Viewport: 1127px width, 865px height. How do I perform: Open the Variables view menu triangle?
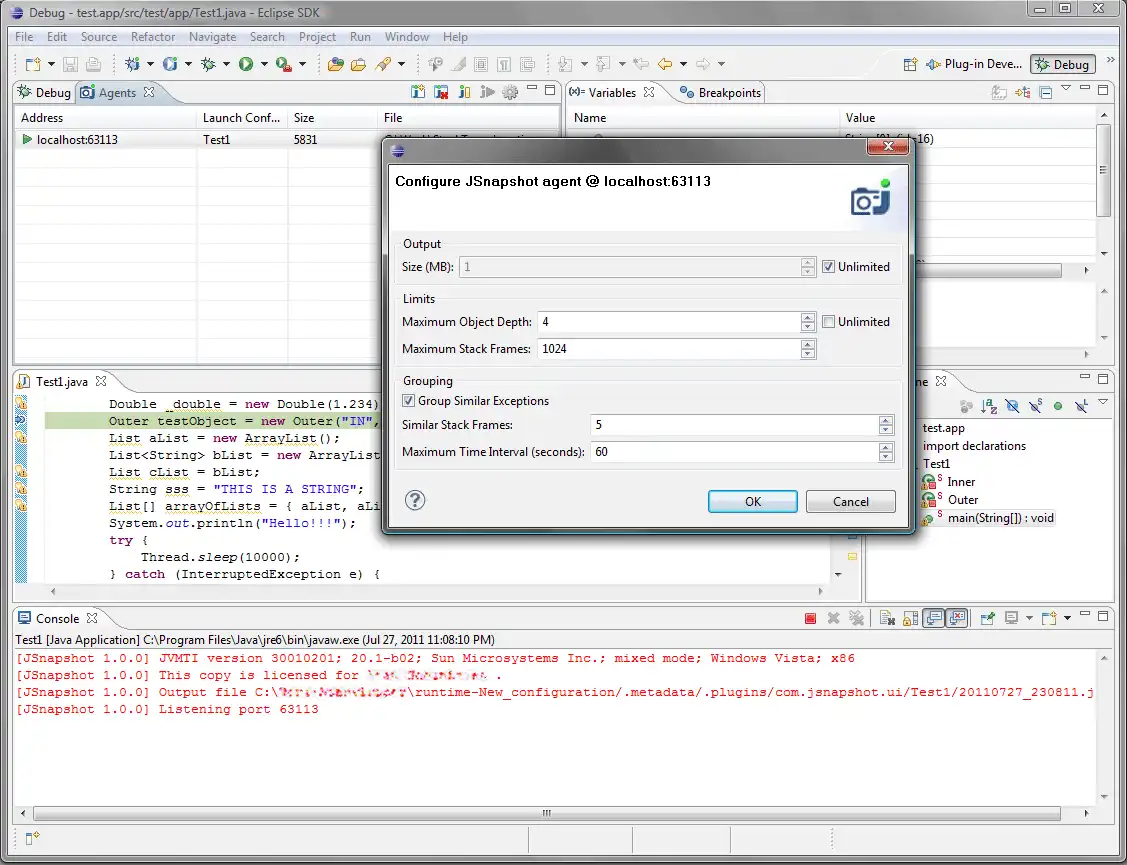(x=1066, y=88)
